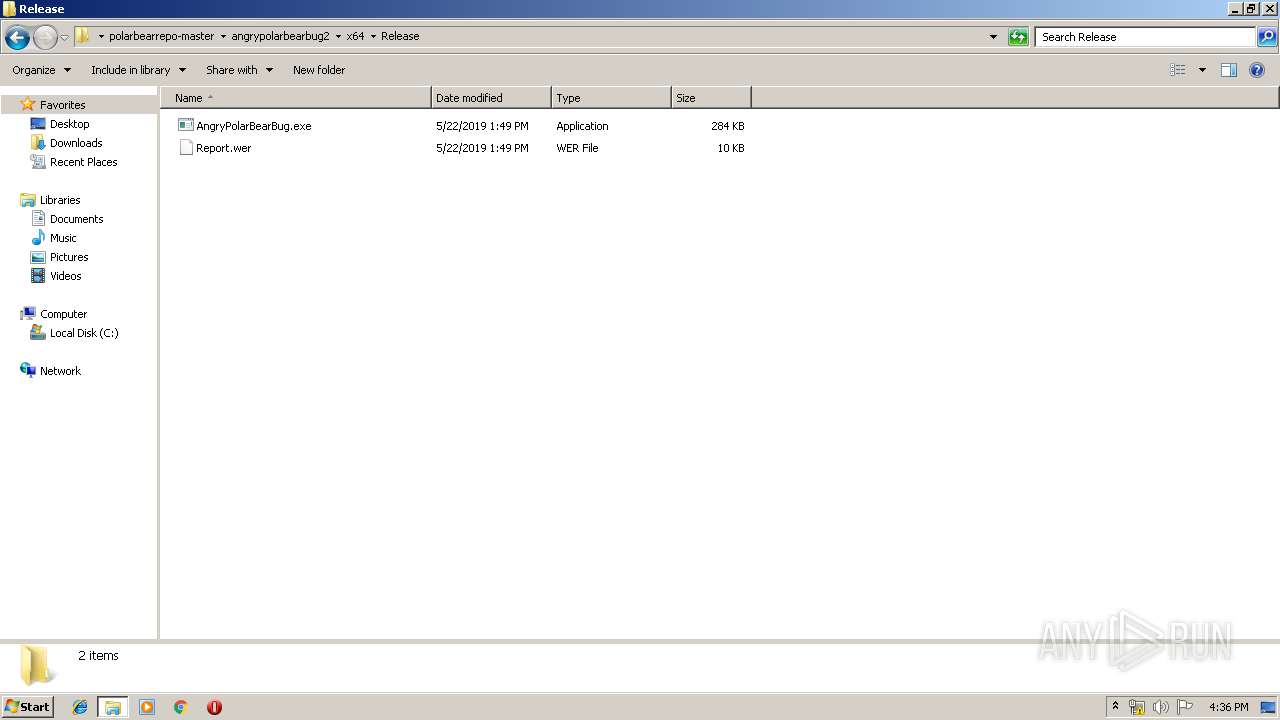
Task: Click the AngryPolarBearBug.exe application icon
Action: tap(185, 126)
